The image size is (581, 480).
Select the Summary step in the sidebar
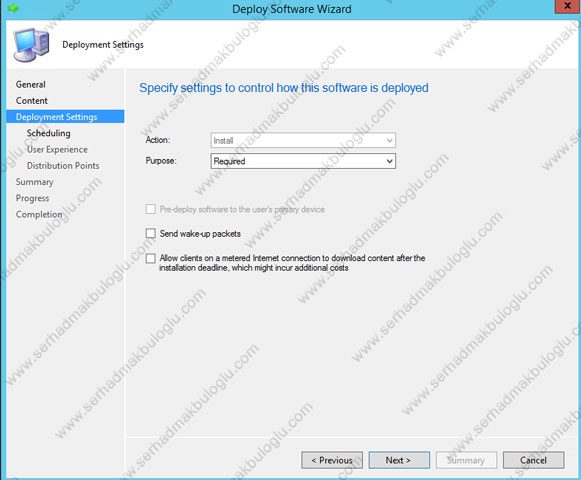point(34,182)
